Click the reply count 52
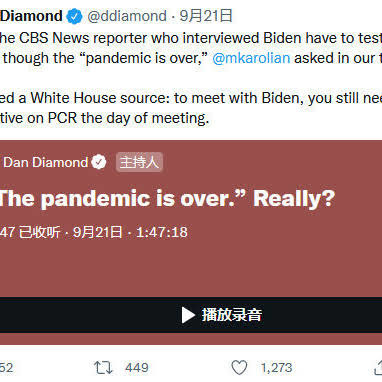382x382 pixels. tap(6, 368)
